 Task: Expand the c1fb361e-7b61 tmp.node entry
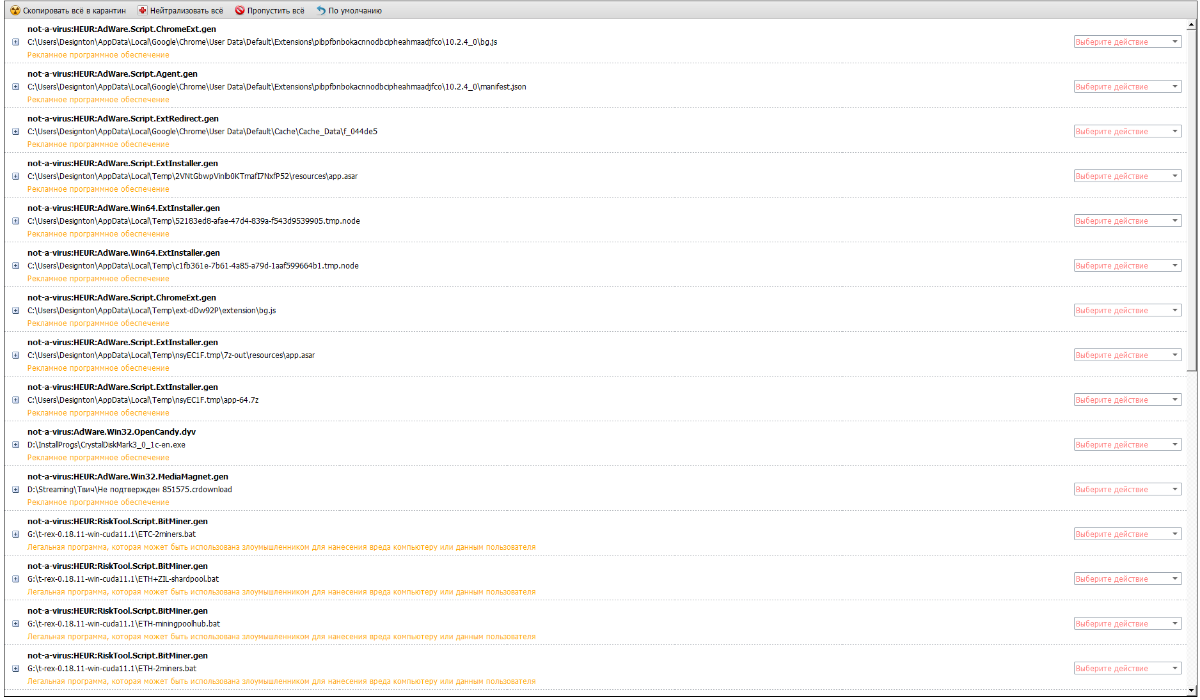[15, 266]
